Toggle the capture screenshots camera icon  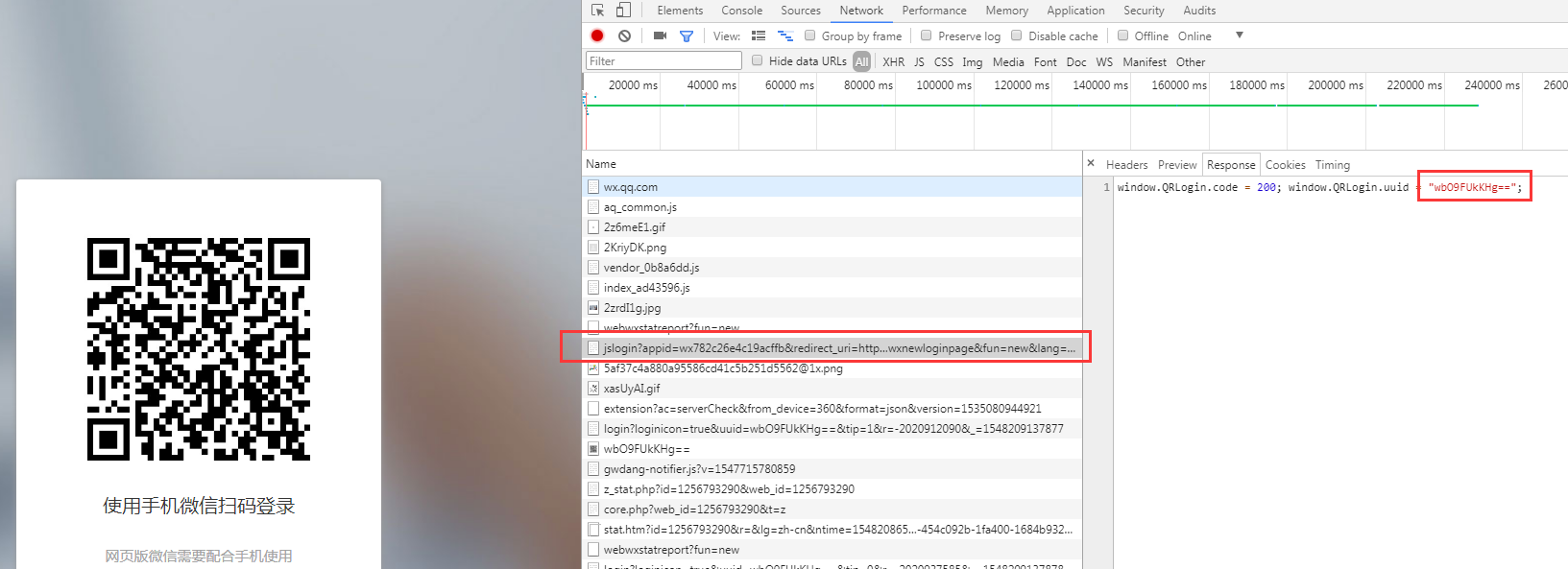(660, 36)
